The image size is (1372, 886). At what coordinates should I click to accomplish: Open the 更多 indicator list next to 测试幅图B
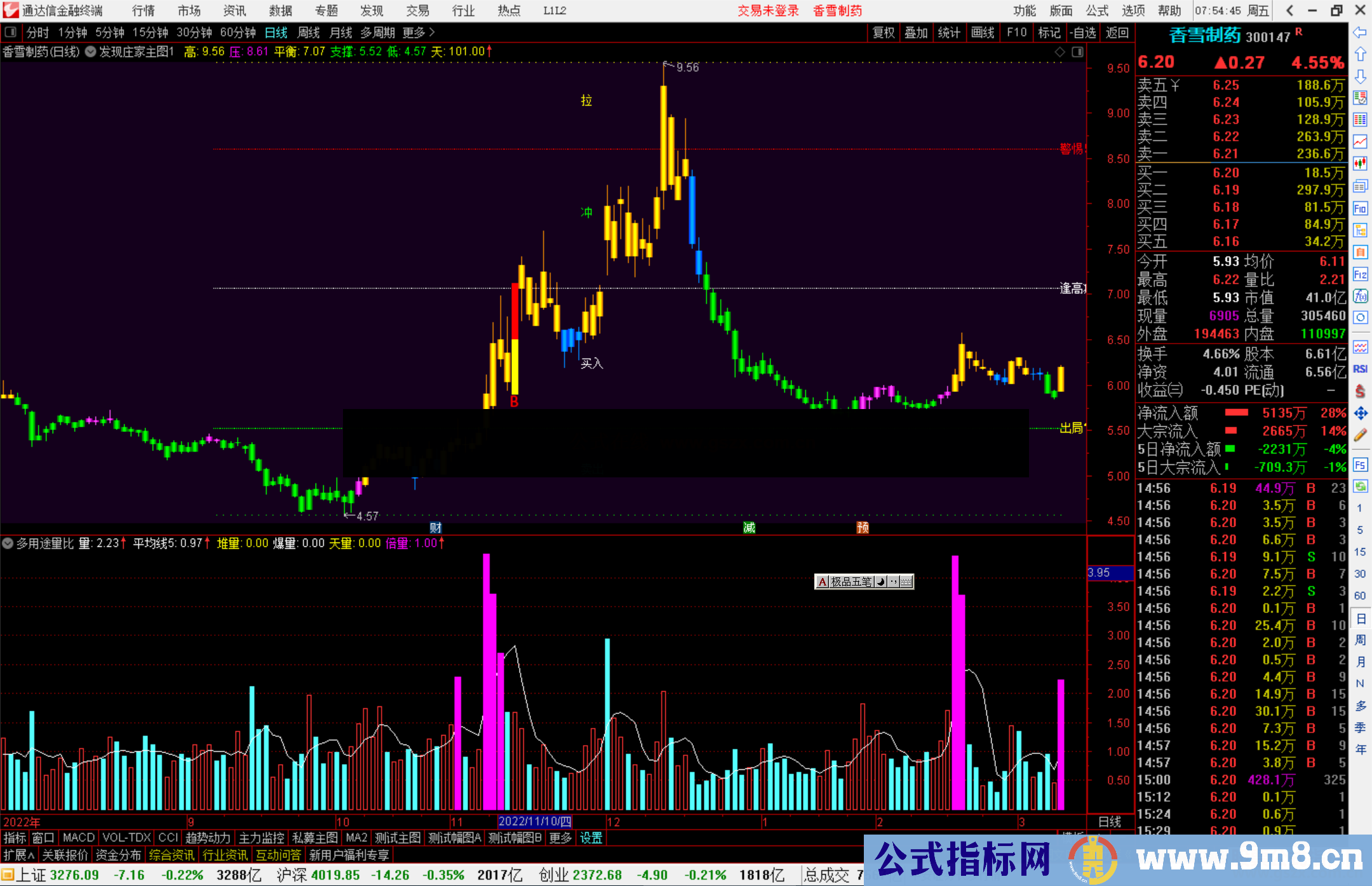click(x=560, y=838)
